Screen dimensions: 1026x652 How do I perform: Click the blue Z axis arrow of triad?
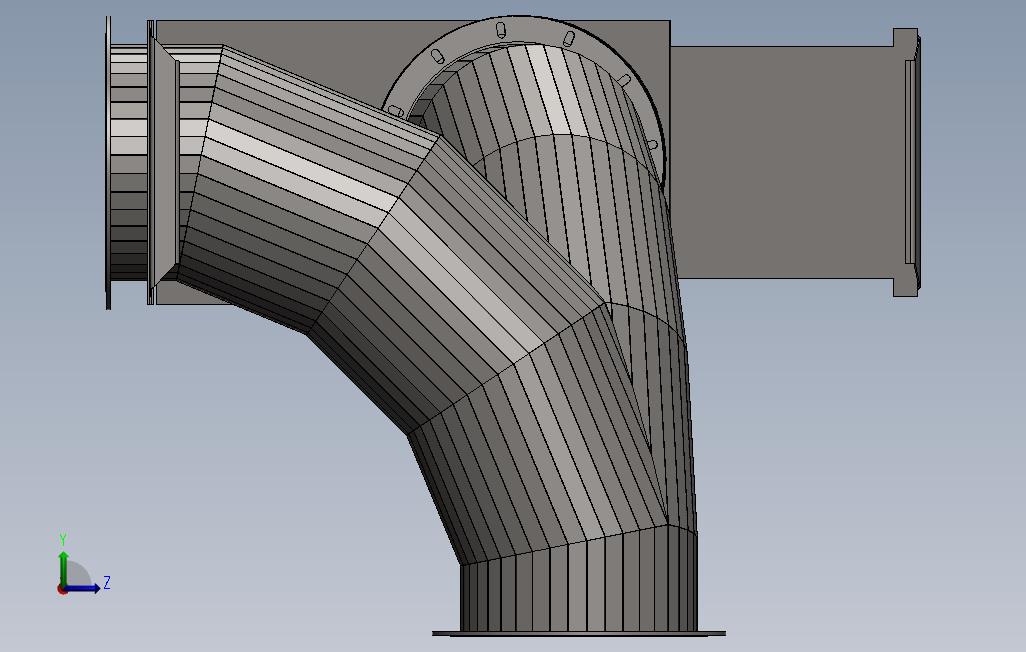pos(82,588)
